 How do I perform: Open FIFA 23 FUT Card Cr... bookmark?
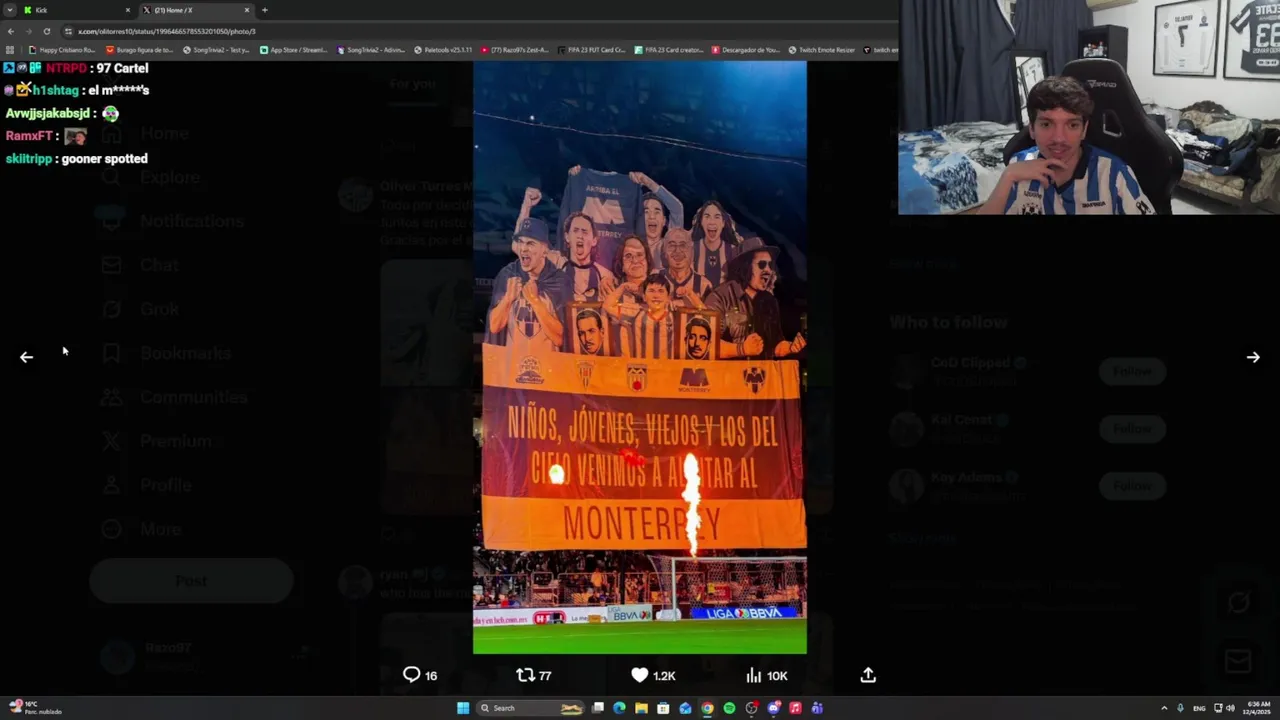[x=592, y=50]
